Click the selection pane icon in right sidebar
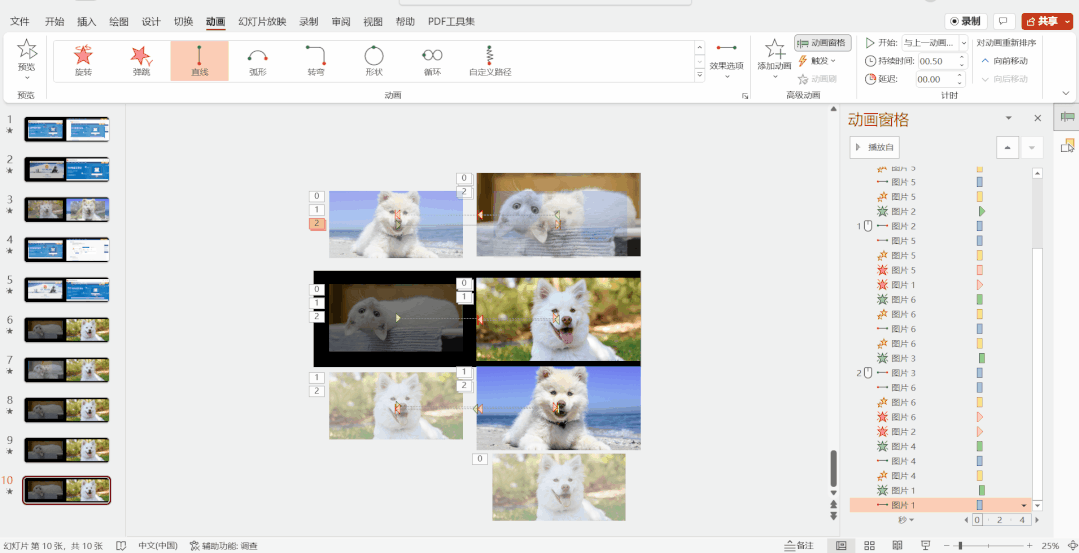The image size is (1079, 553). (x=1067, y=145)
